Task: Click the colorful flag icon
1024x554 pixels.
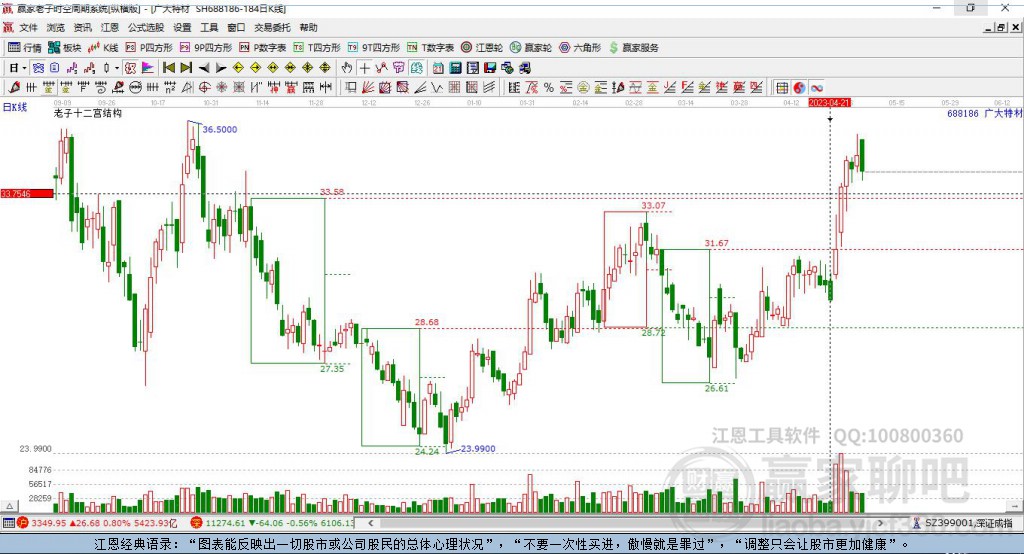Action: (148, 68)
